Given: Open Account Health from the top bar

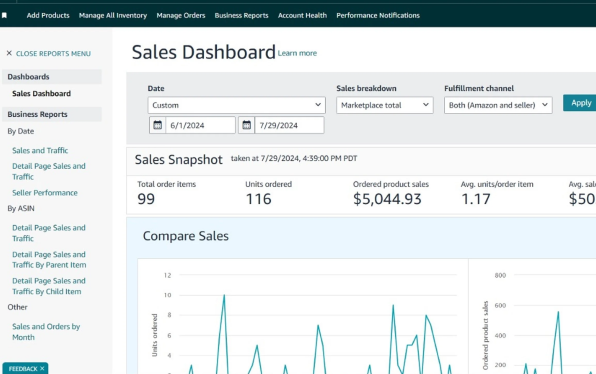Looking at the screenshot, I should click(302, 16).
